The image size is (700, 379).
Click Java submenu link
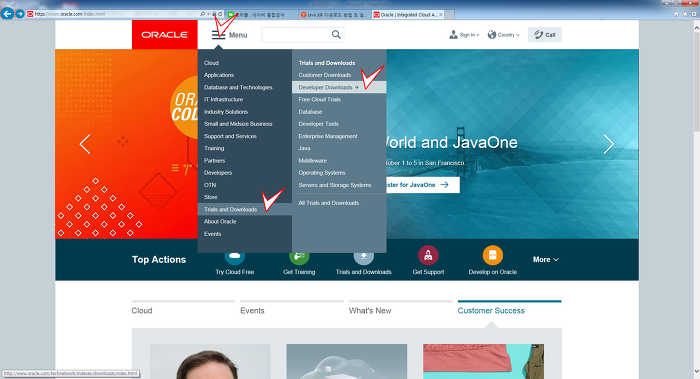click(x=304, y=148)
